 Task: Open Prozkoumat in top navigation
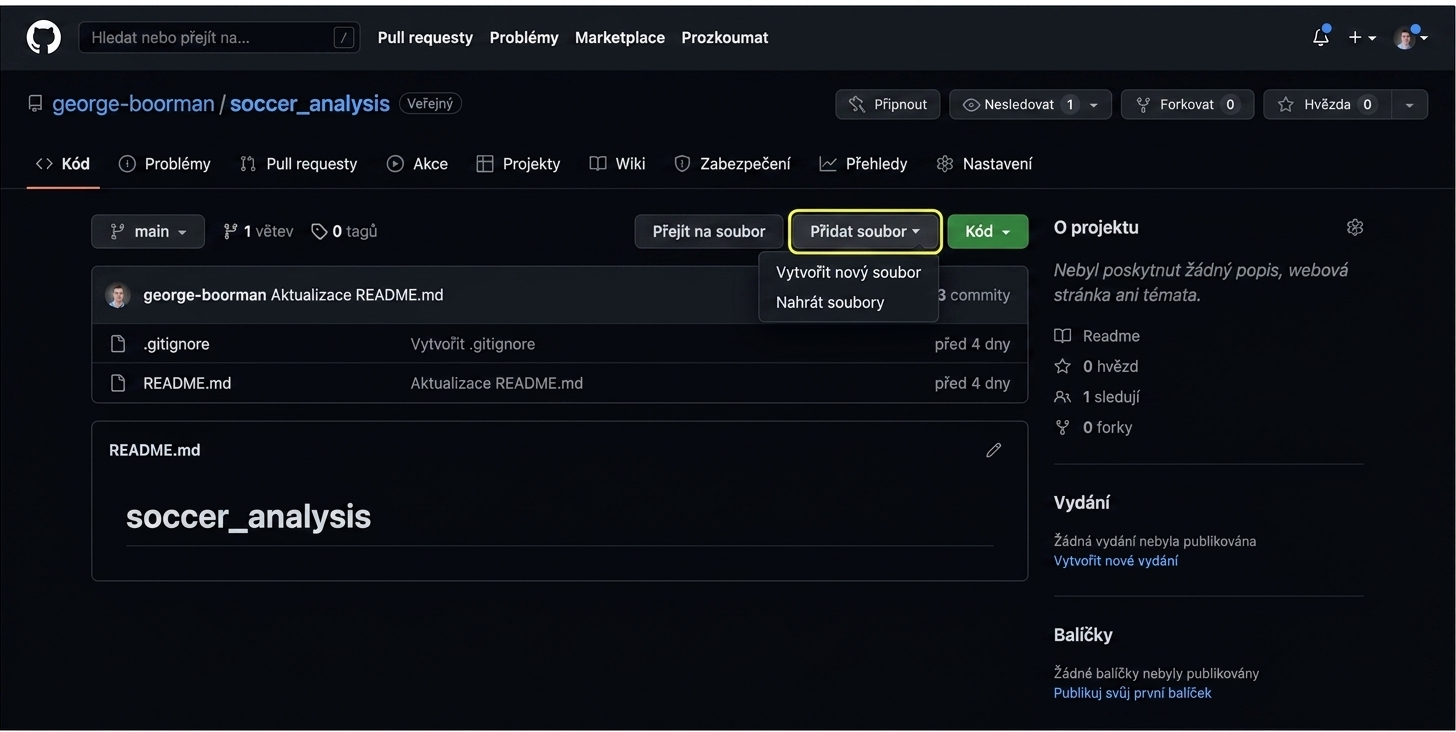725,38
